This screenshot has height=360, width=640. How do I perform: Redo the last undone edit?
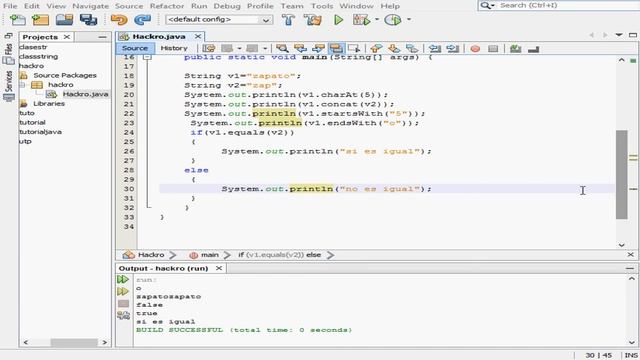[x=142, y=20]
